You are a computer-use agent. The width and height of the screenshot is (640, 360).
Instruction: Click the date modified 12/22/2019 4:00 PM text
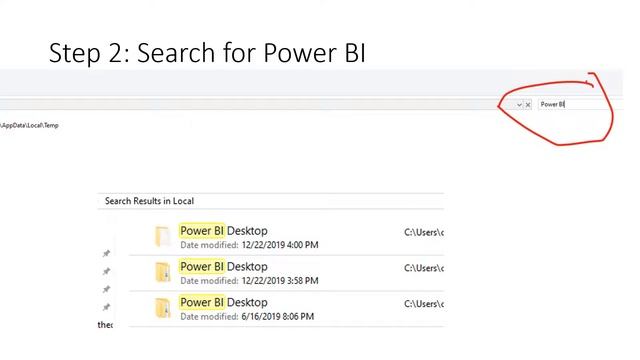249,245
